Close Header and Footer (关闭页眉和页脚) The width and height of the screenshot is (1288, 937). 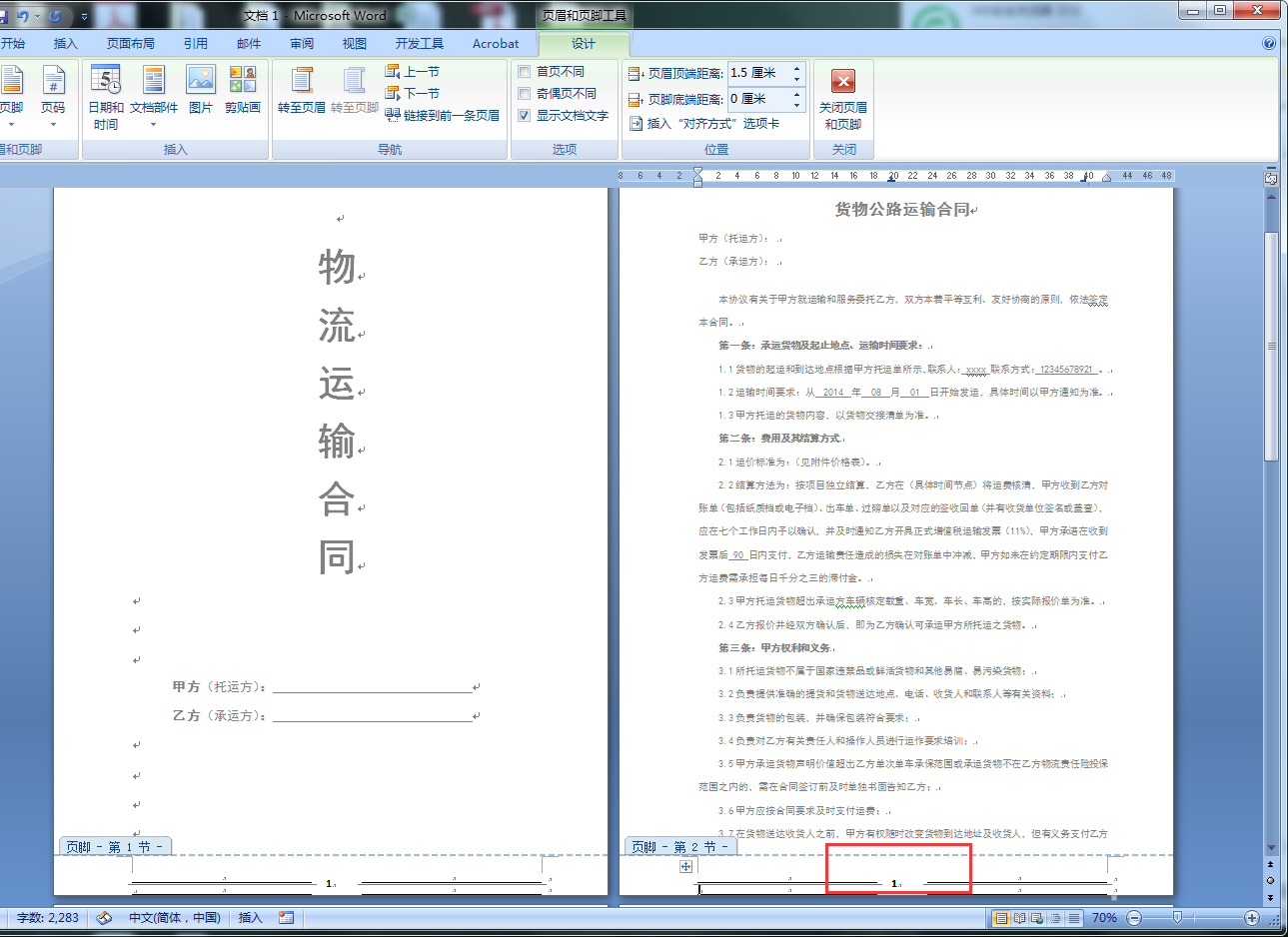click(x=843, y=98)
